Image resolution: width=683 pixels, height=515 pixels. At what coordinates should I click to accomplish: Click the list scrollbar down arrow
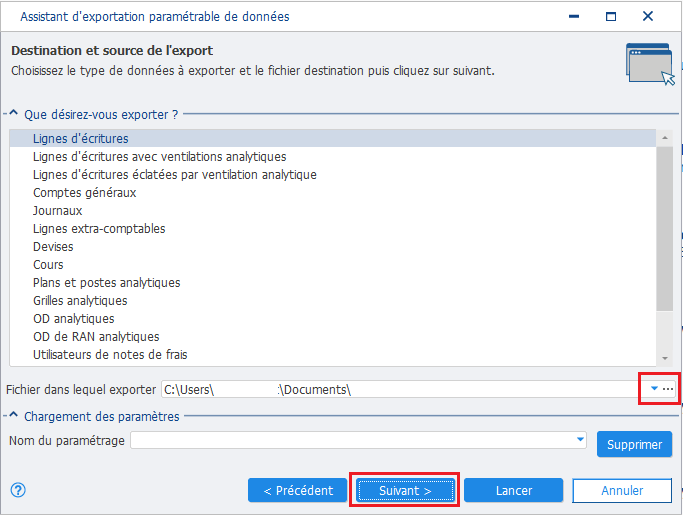click(665, 359)
